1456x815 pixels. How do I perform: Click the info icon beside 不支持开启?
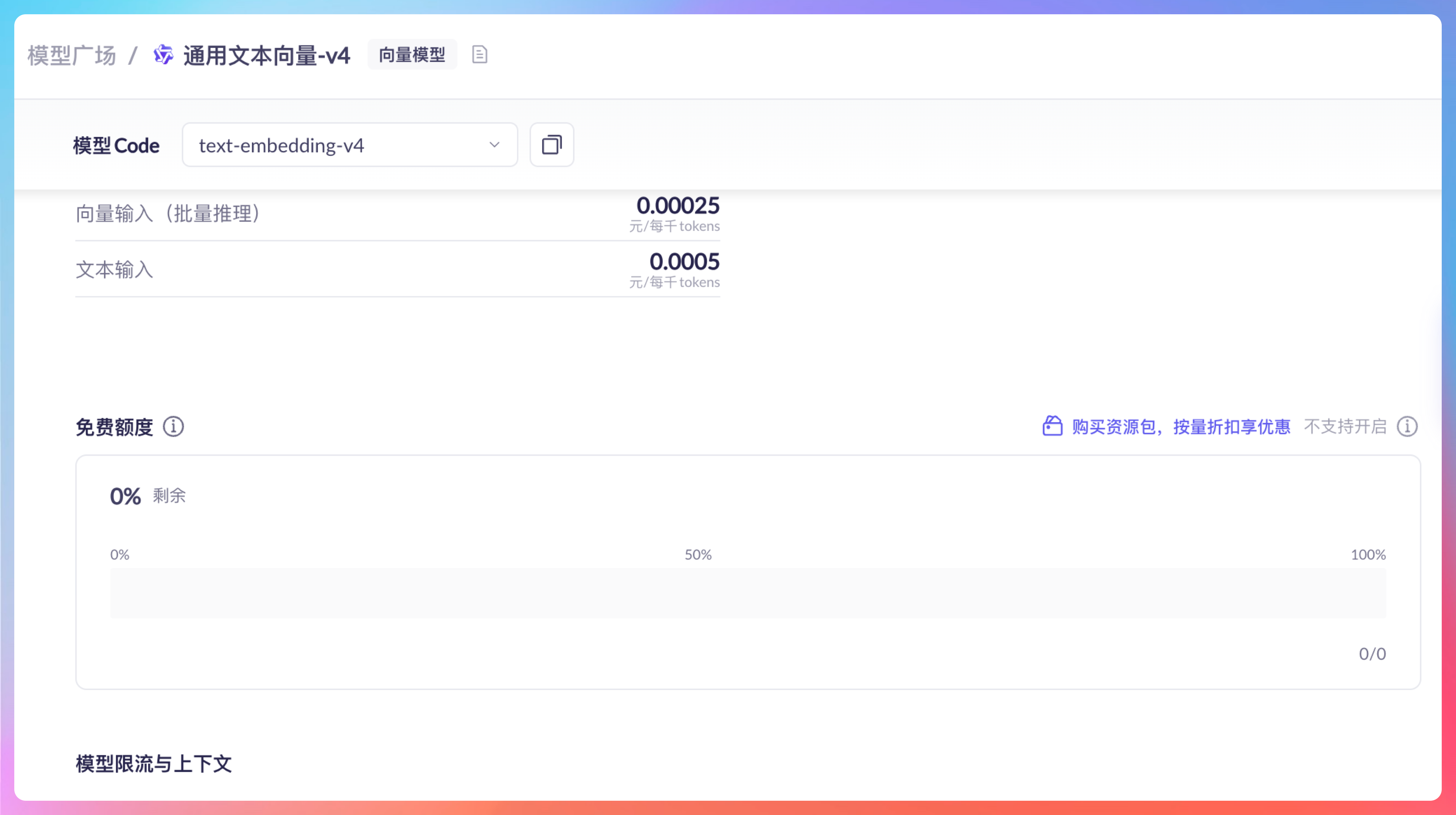point(1407,427)
